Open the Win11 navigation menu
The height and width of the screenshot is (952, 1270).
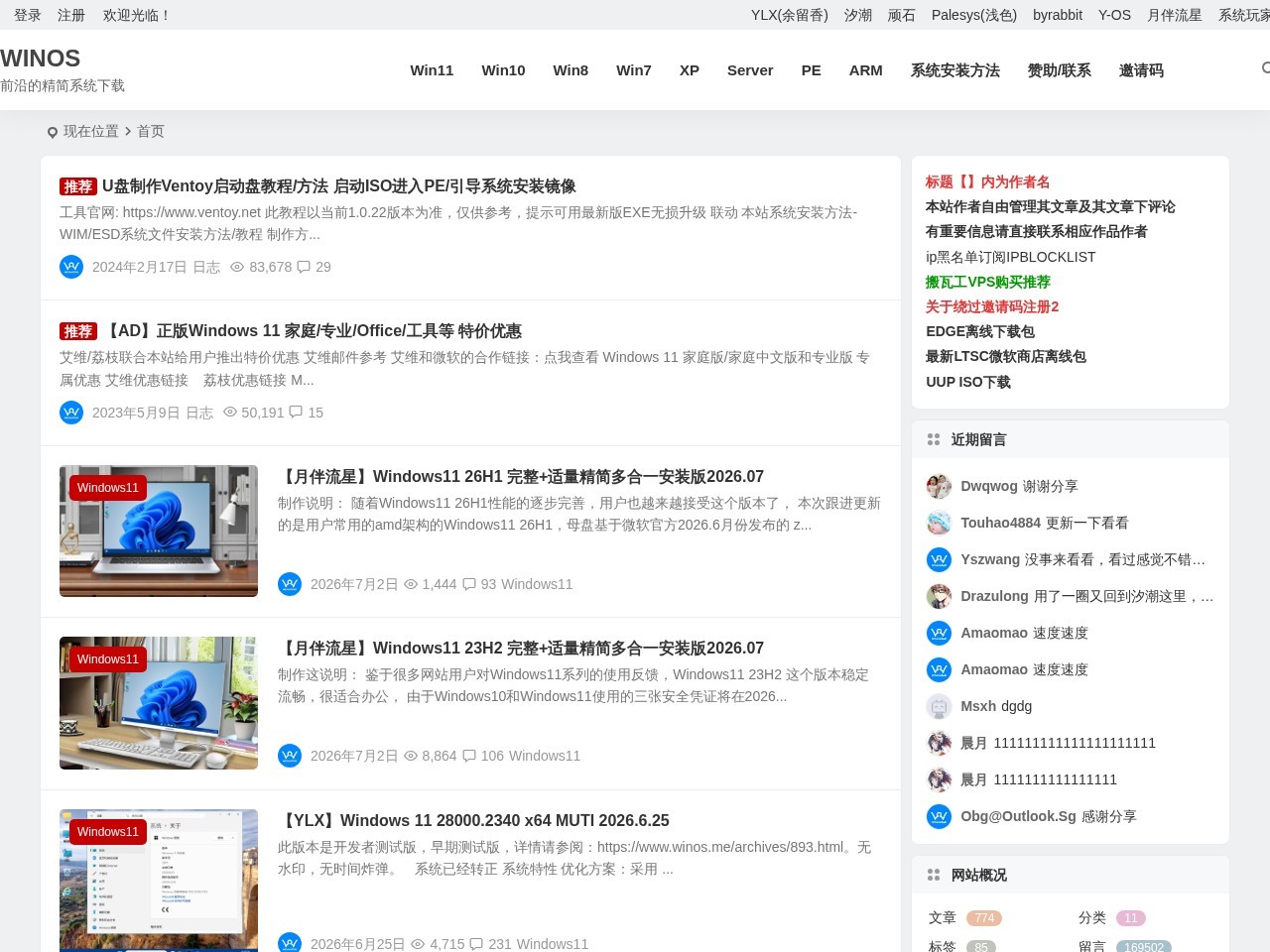pyautogui.click(x=432, y=70)
